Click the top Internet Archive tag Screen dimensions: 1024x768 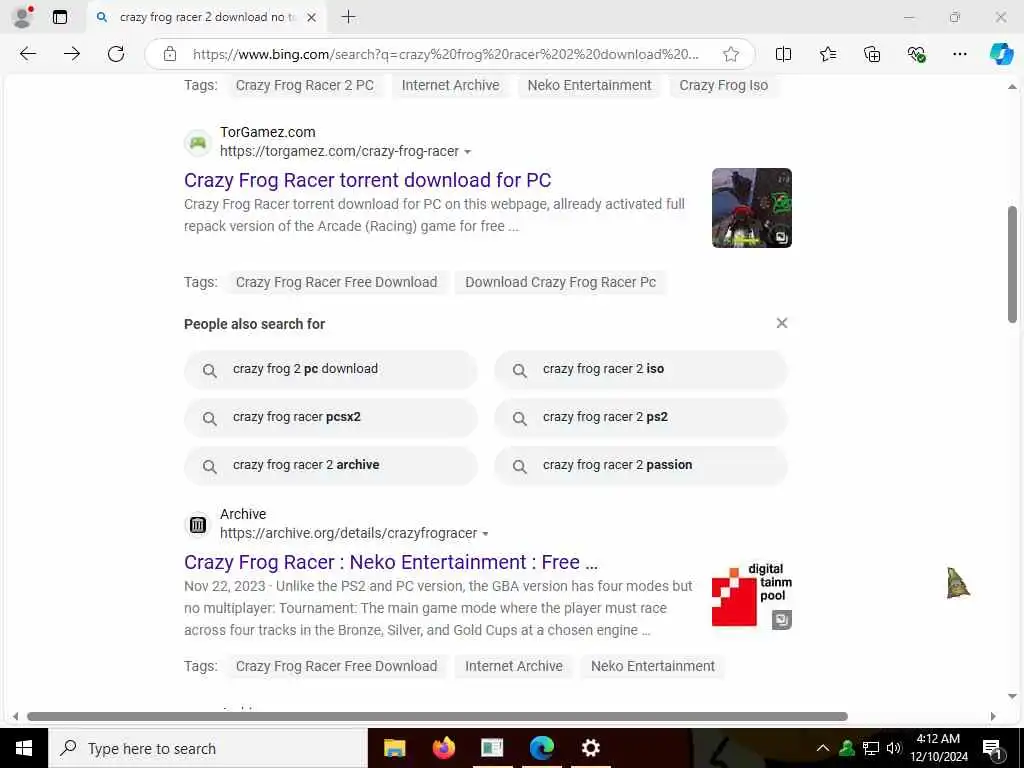tap(451, 86)
